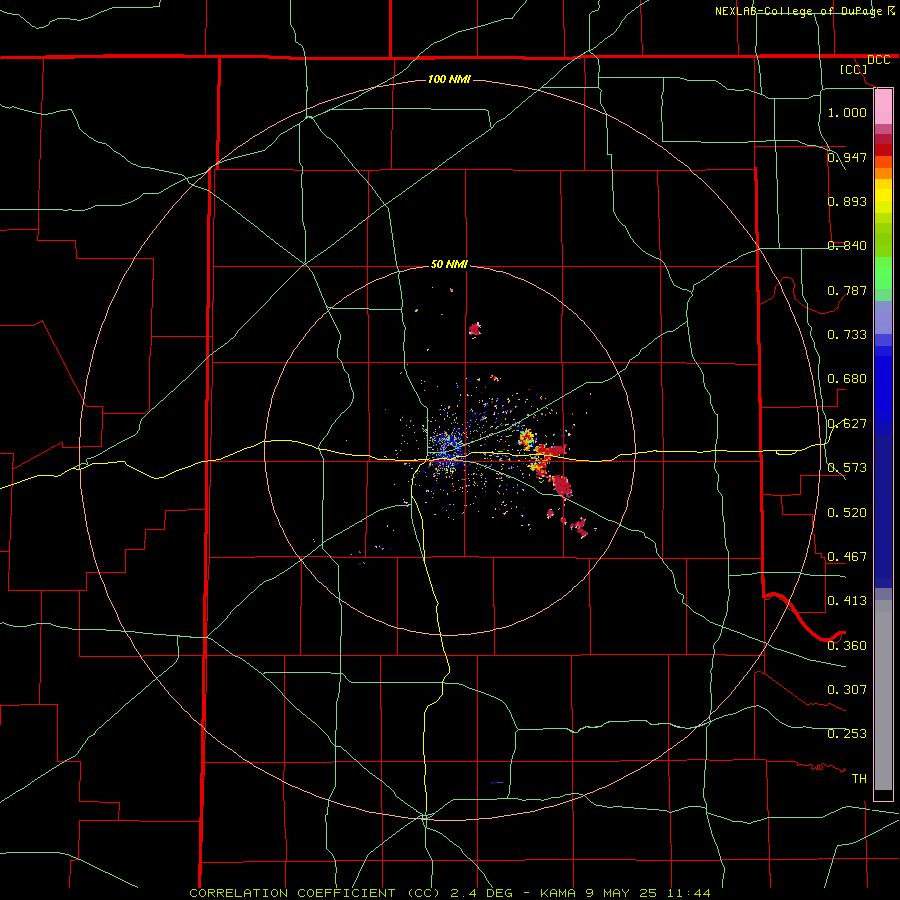Click the 0.520 legend value

847,513
